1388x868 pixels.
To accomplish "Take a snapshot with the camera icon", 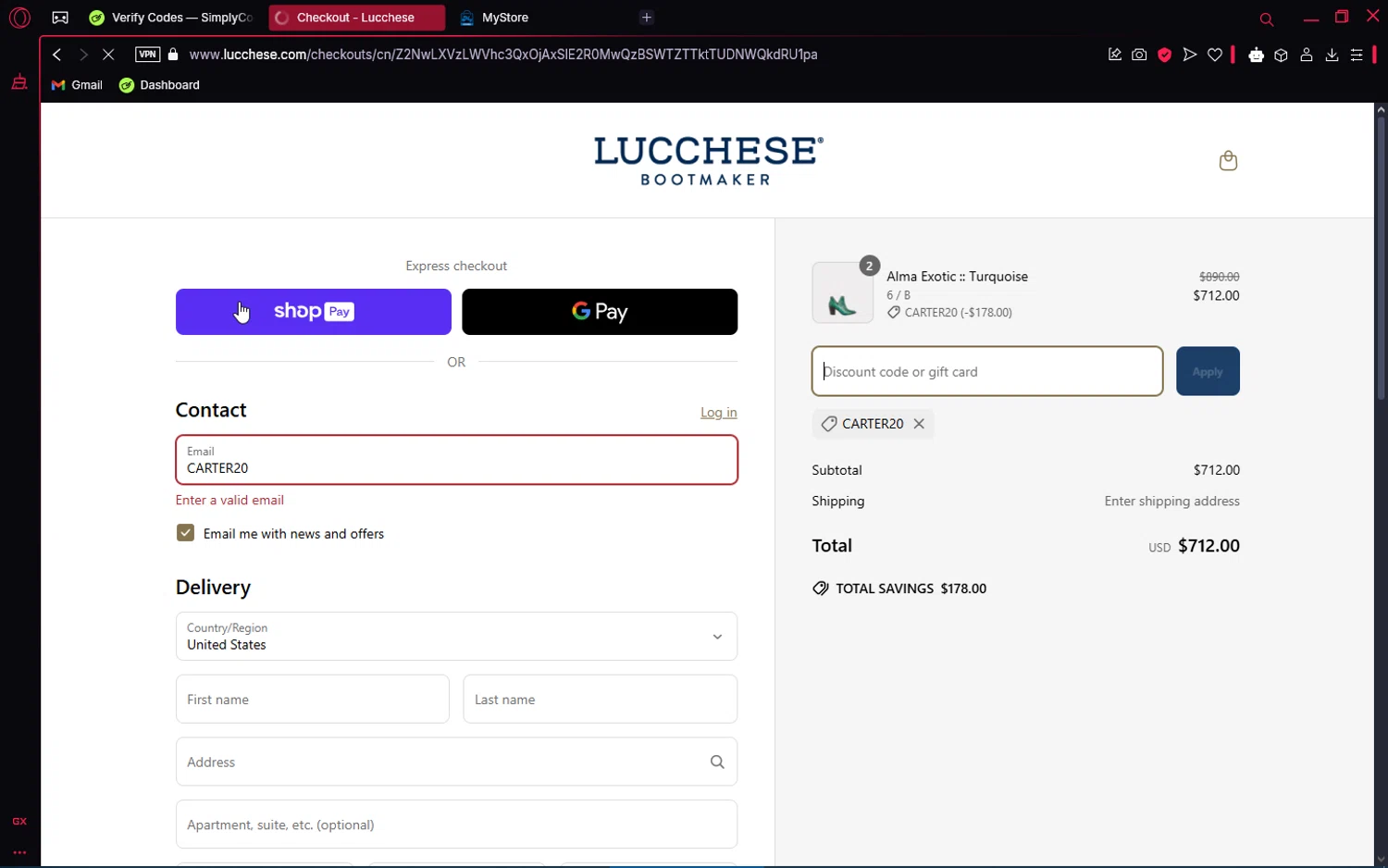I will click(1139, 55).
